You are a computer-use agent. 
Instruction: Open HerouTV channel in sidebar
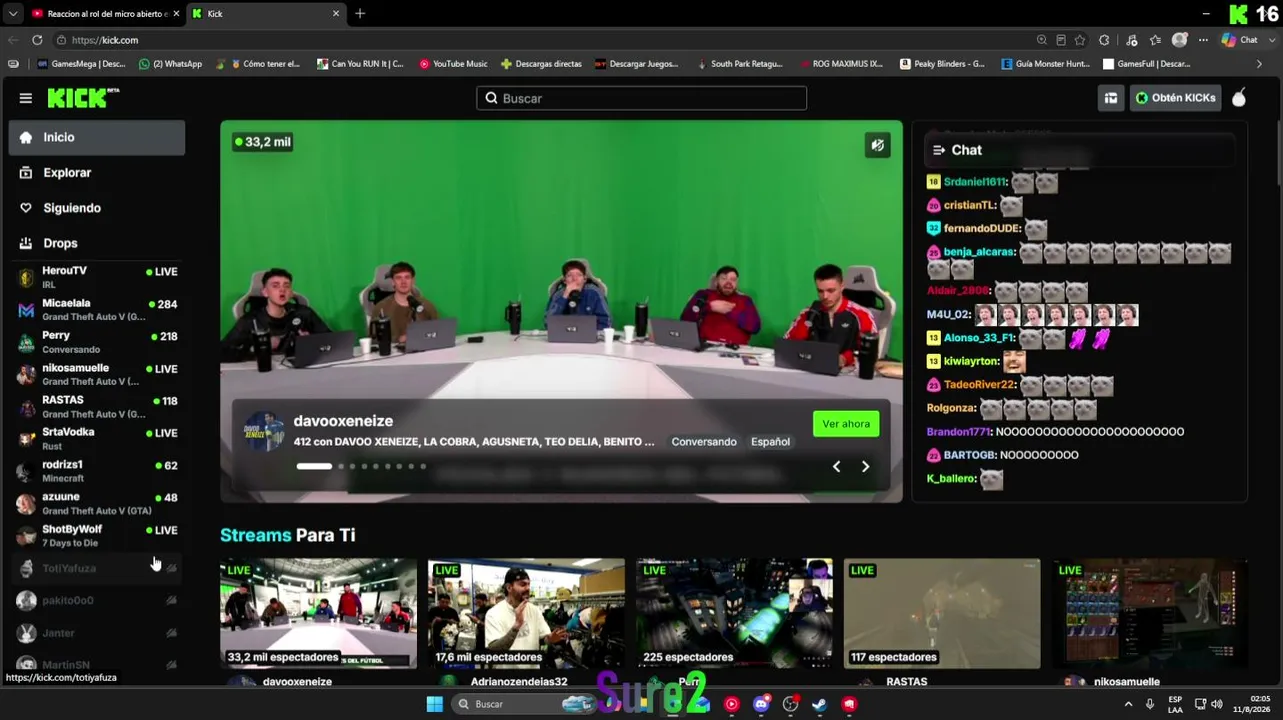click(x=97, y=277)
